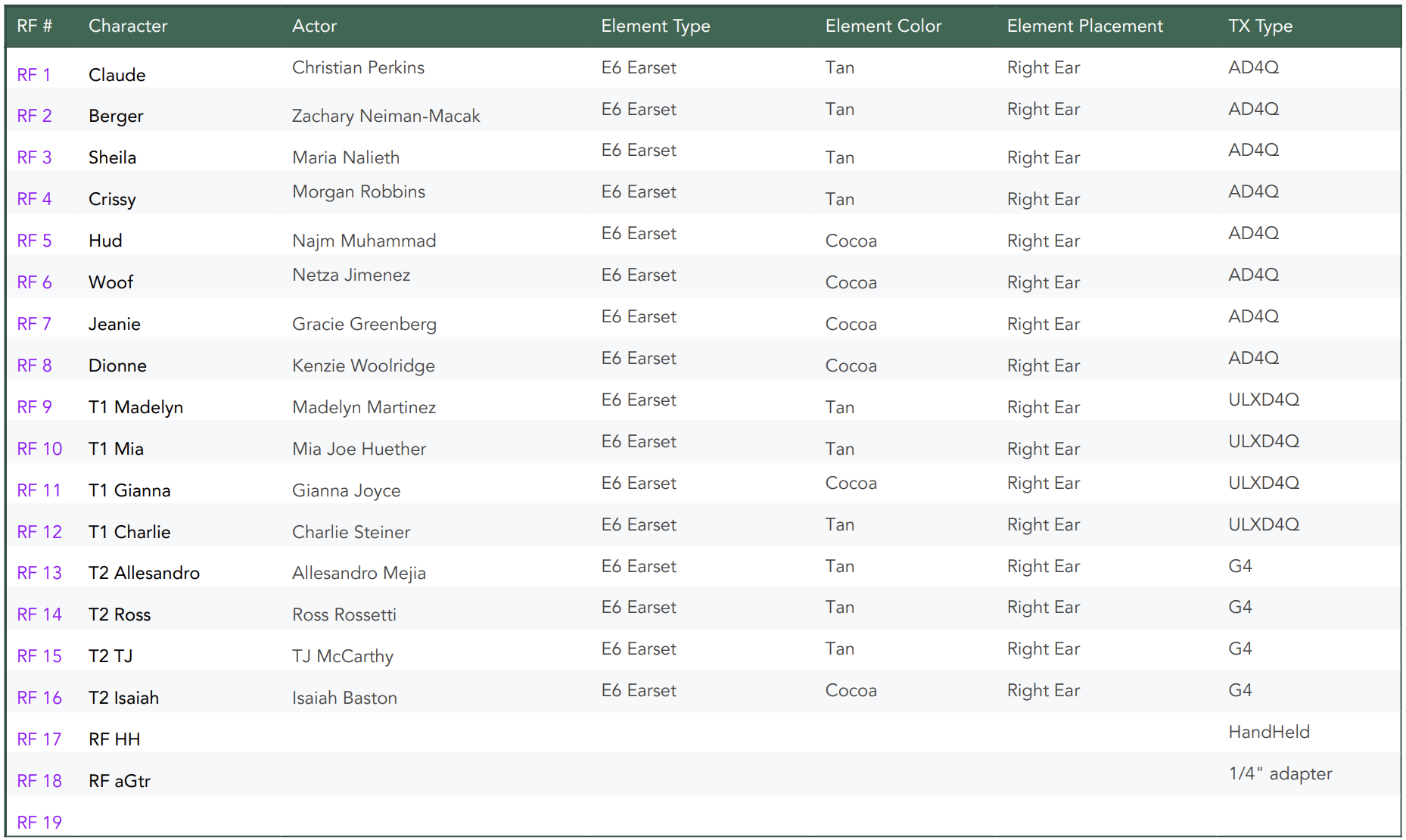The width and height of the screenshot is (1406, 840).
Task: Click actor name Najm Muhammad
Action: point(364,241)
